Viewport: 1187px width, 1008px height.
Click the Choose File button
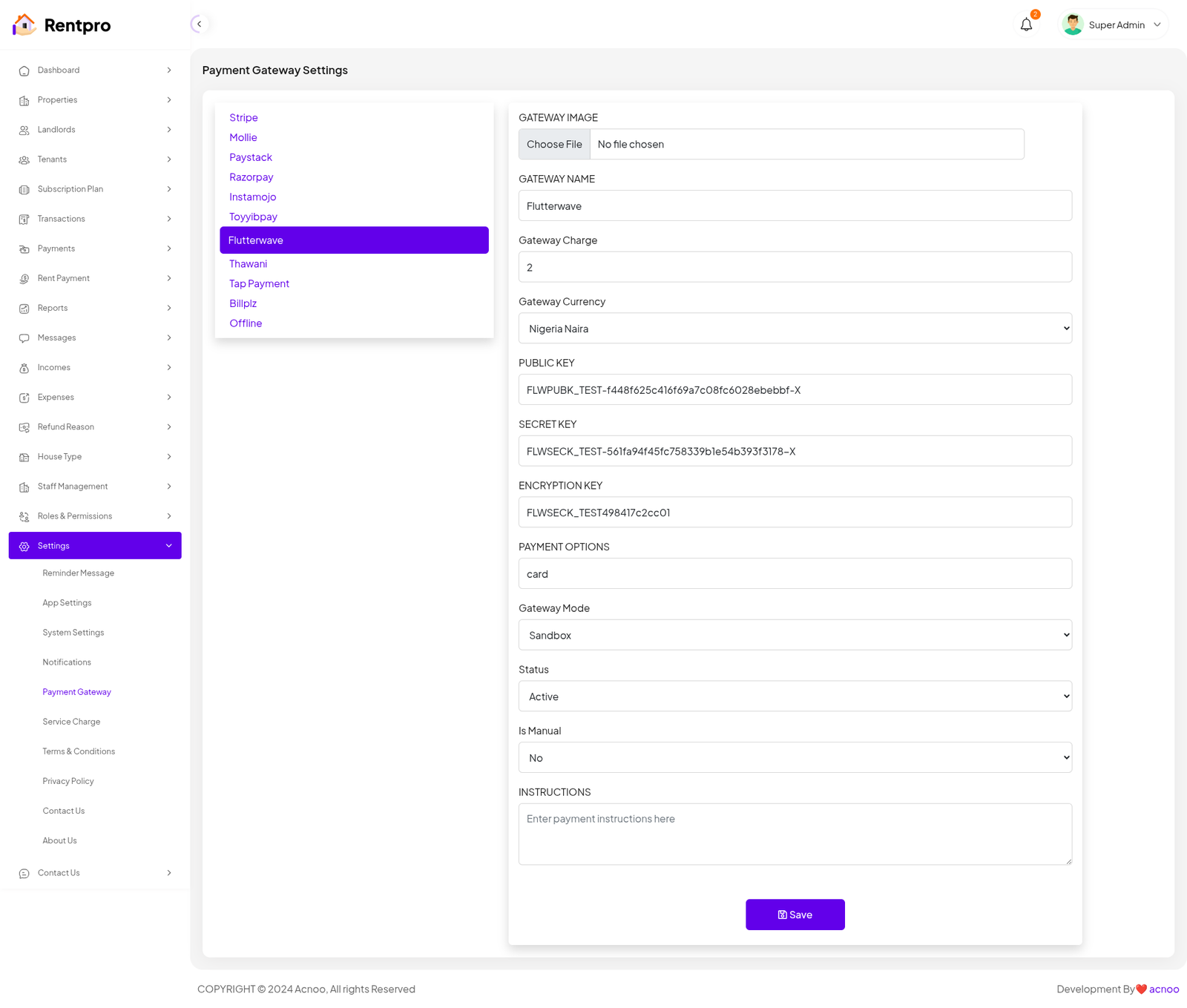[x=554, y=145]
